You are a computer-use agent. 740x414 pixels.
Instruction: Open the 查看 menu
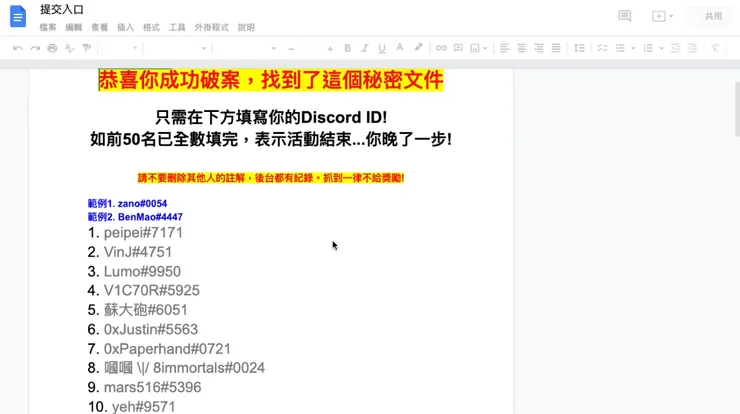tap(100, 27)
